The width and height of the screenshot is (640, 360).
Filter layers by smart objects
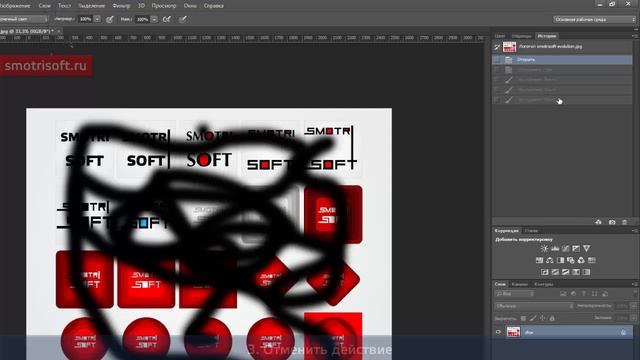coord(605,294)
